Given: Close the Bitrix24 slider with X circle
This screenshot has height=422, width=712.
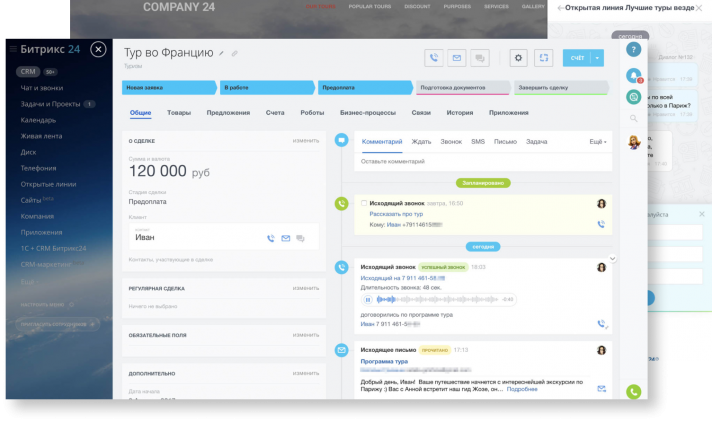Looking at the screenshot, I should tap(98, 49).
